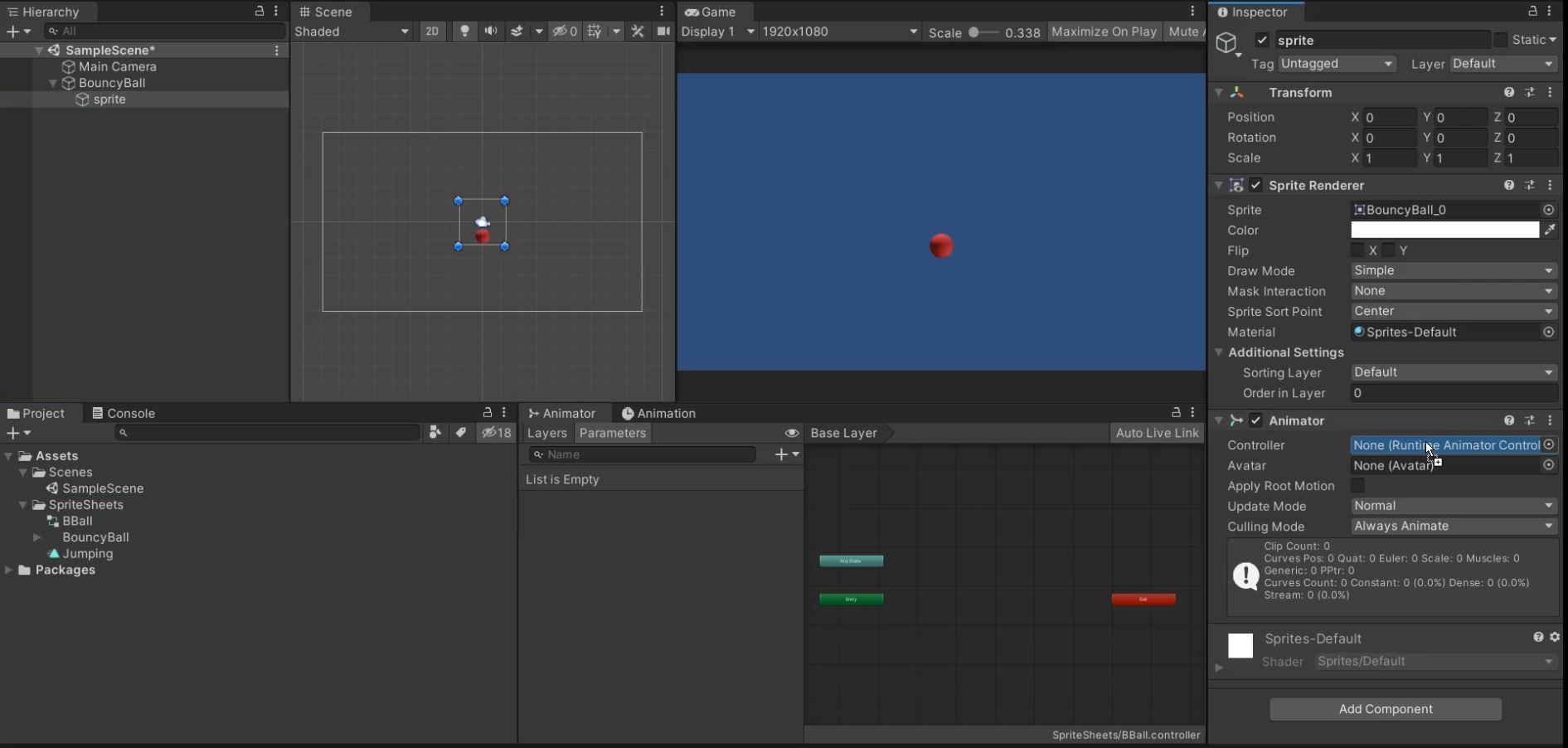This screenshot has width=1568, height=748.
Task: Enable Apply Root Motion checkbox
Action: coord(1357,486)
